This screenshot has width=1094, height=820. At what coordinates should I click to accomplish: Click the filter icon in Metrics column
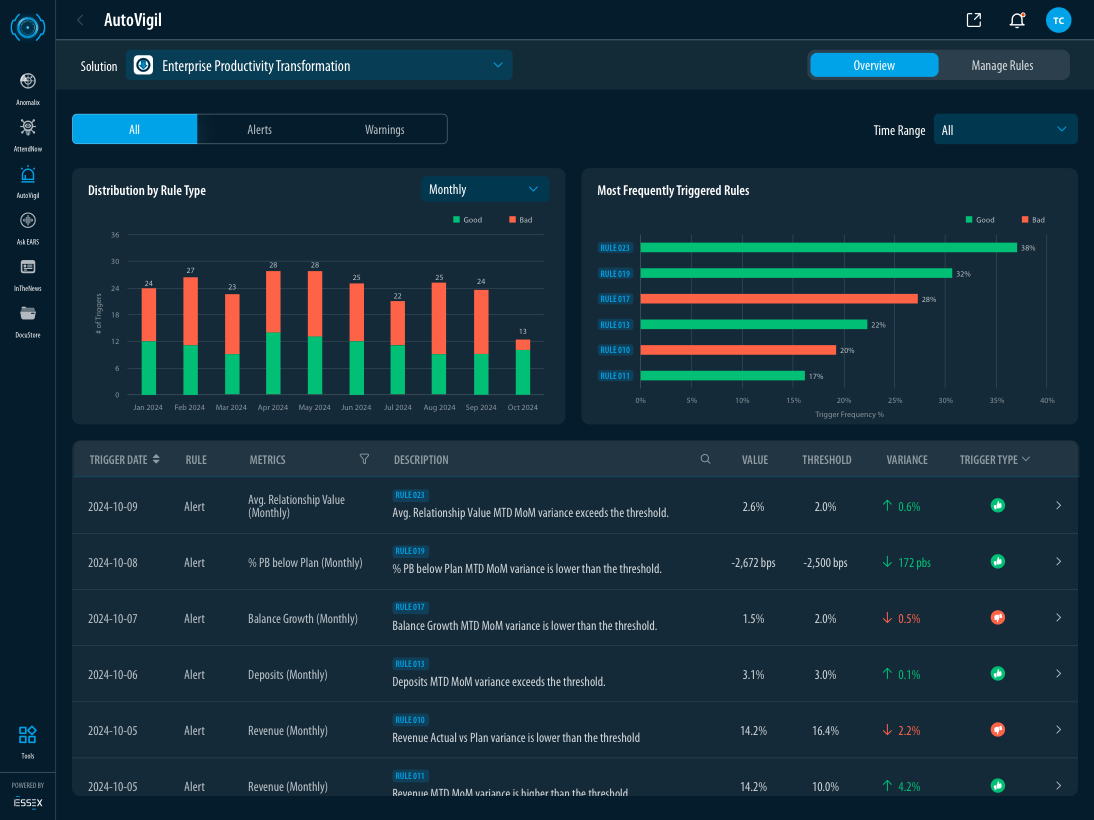pos(364,459)
